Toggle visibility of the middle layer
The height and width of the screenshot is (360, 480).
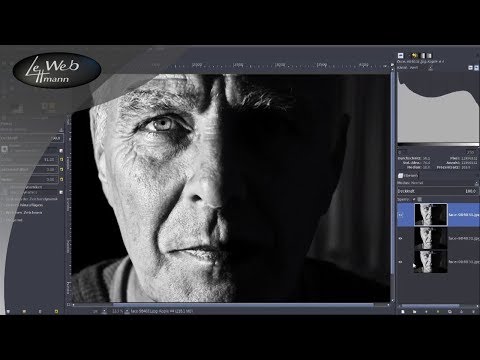(401, 238)
